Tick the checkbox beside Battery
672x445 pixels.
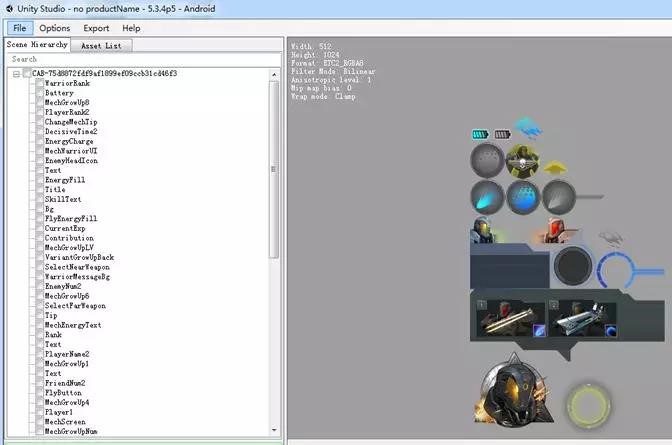[39, 93]
